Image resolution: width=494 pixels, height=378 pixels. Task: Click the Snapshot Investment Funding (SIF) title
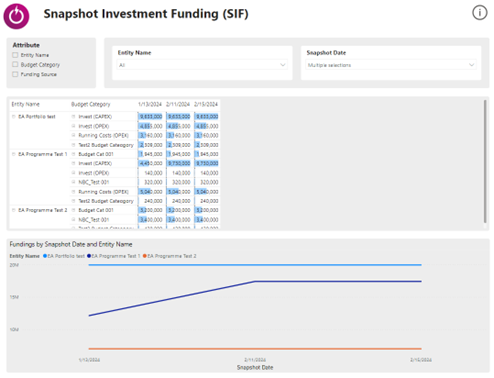coord(146,14)
